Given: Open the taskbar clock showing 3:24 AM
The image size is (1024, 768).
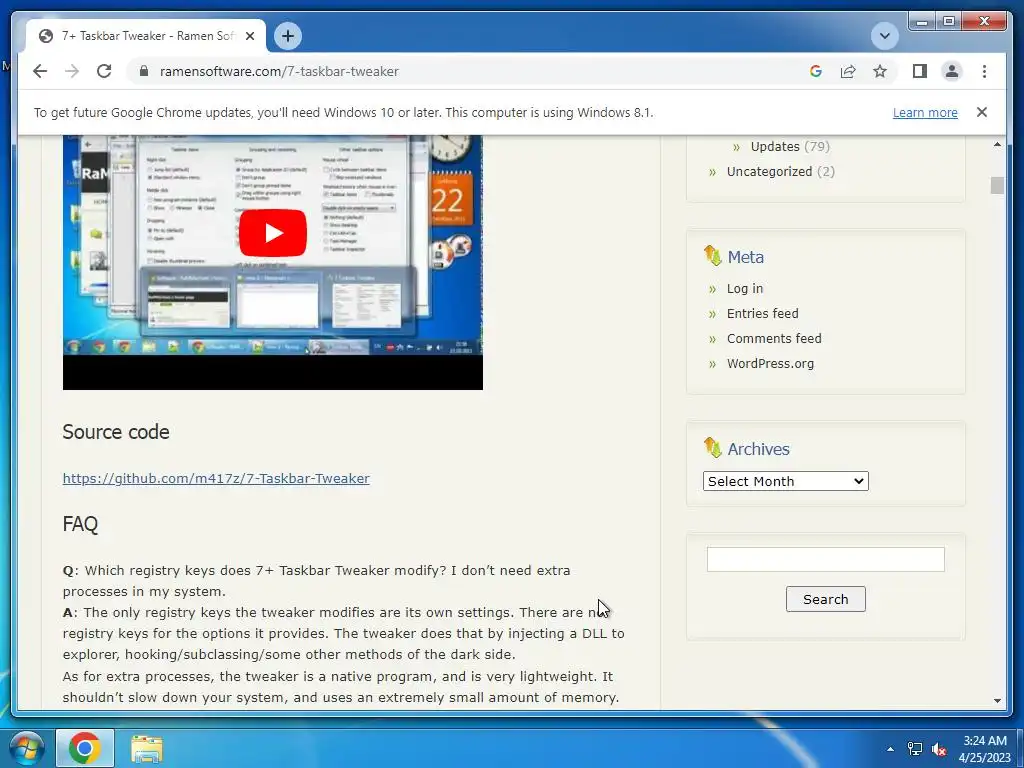Looking at the screenshot, I should [x=985, y=749].
